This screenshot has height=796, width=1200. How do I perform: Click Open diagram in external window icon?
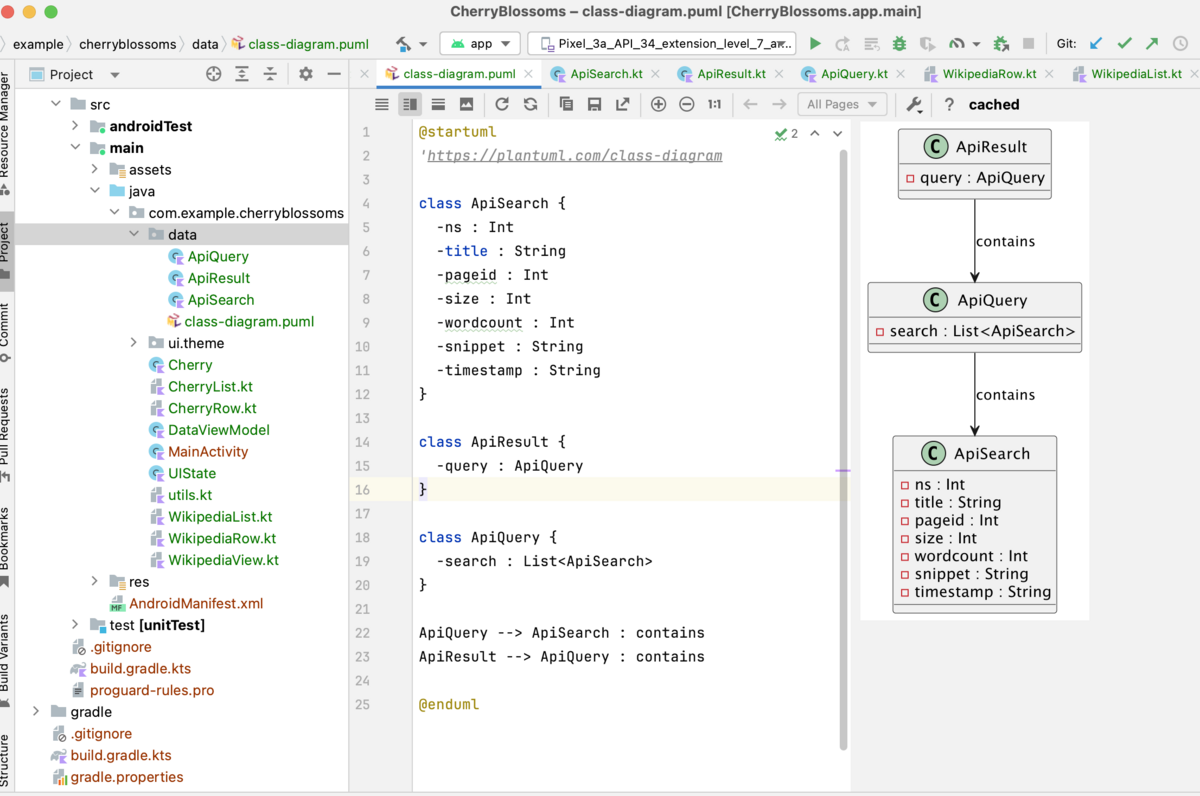point(622,104)
